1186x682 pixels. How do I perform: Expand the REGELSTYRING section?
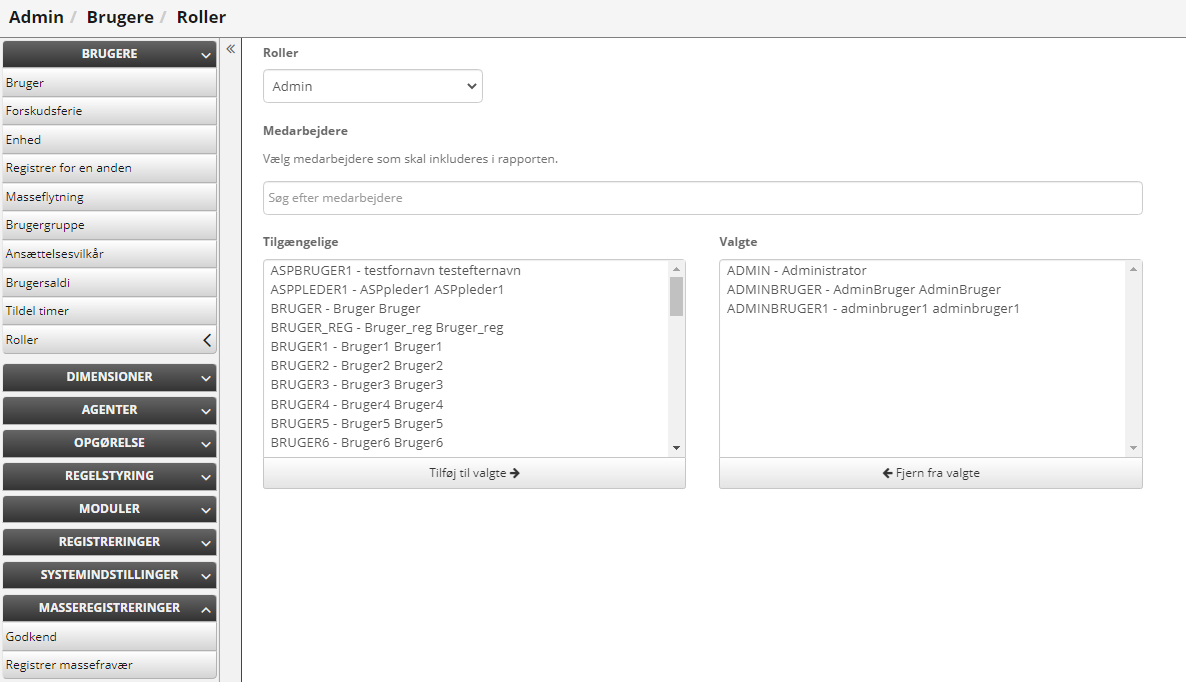[x=109, y=476]
